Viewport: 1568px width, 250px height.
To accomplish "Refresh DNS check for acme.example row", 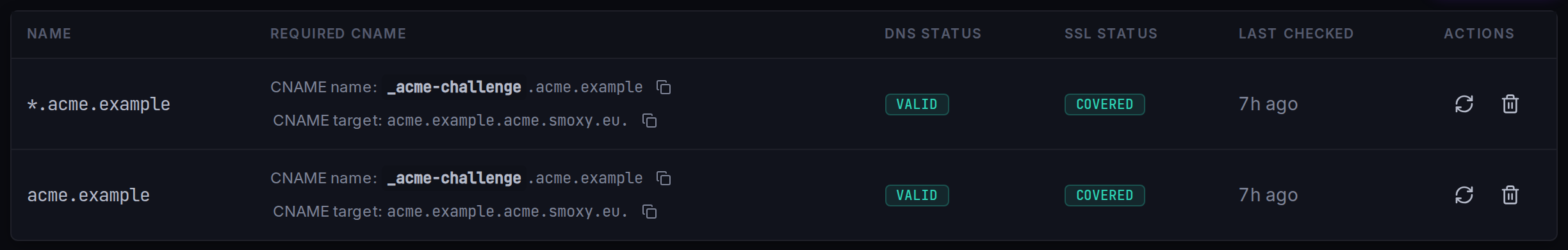I will [1464, 195].
